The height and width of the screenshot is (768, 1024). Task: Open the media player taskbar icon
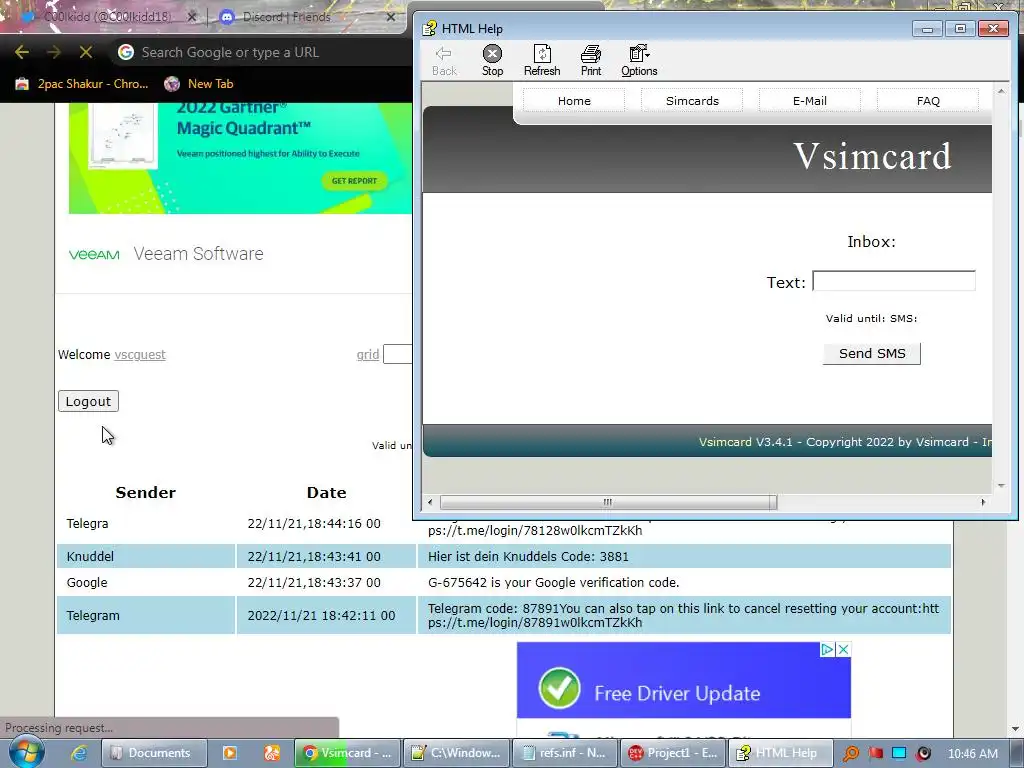230,753
